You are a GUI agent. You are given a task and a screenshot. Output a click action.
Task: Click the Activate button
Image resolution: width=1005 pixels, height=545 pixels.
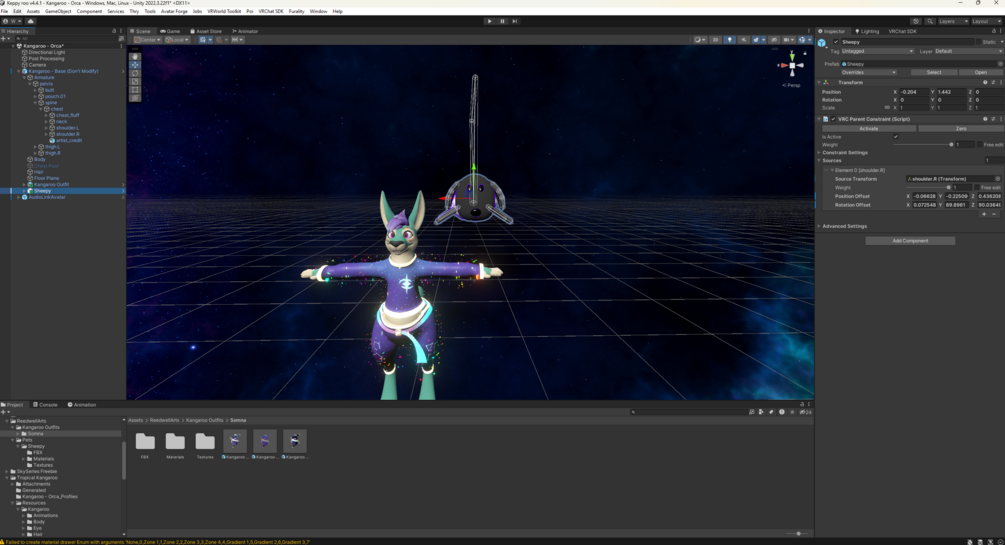pyautogui.click(x=868, y=128)
